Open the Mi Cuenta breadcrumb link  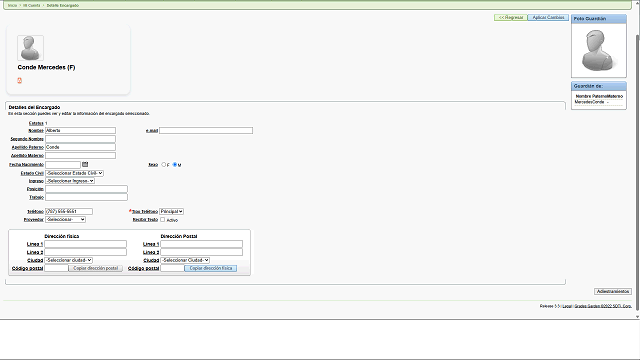[x=31, y=5]
